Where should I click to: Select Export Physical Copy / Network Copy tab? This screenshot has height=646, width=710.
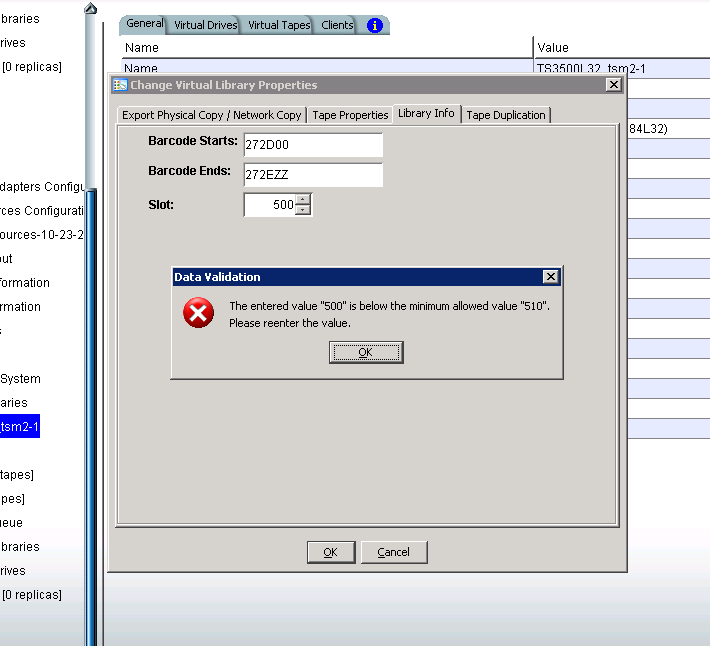pyautogui.click(x=211, y=115)
